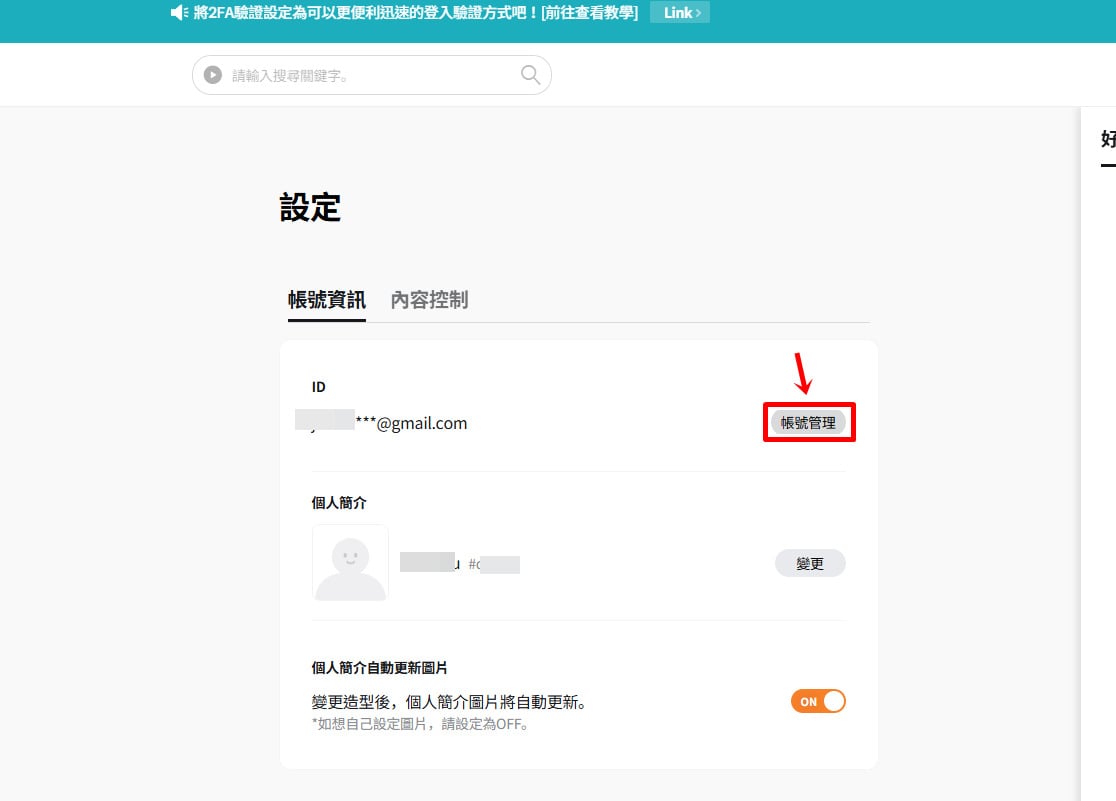
Task: Click the default avatar profile picture
Action: click(350, 562)
